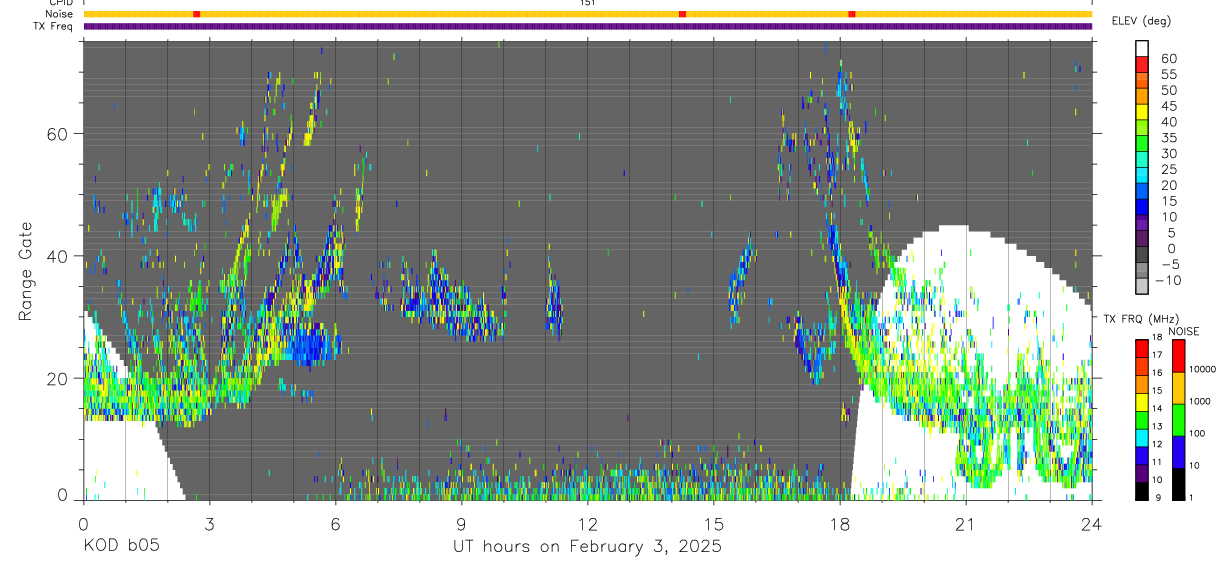
Task: Click the '1' label on NOISE scale
Action: click(x=1190, y=497)
